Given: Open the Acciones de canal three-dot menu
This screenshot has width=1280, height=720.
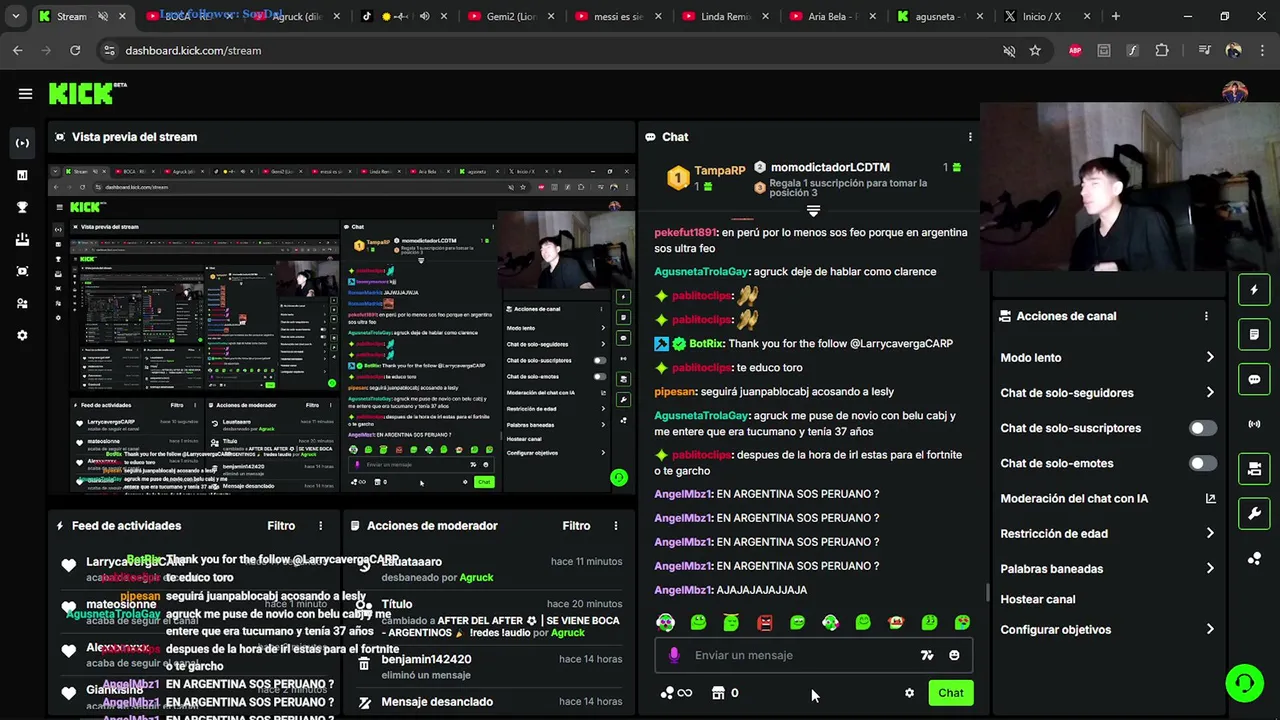Looking at the screenshot, I should [1206, 316].
